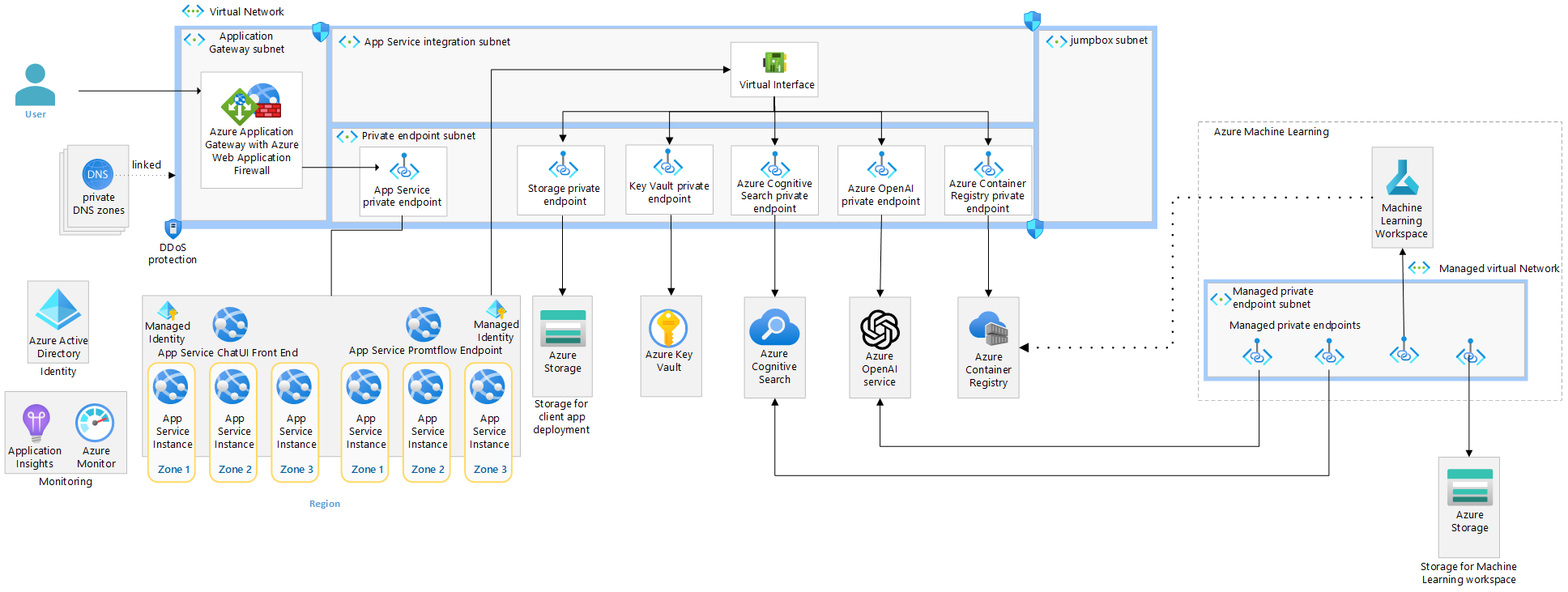Click Azure Storage icon for Machine Learning workspace
1568x592 pixels.
pos(1470,488)
